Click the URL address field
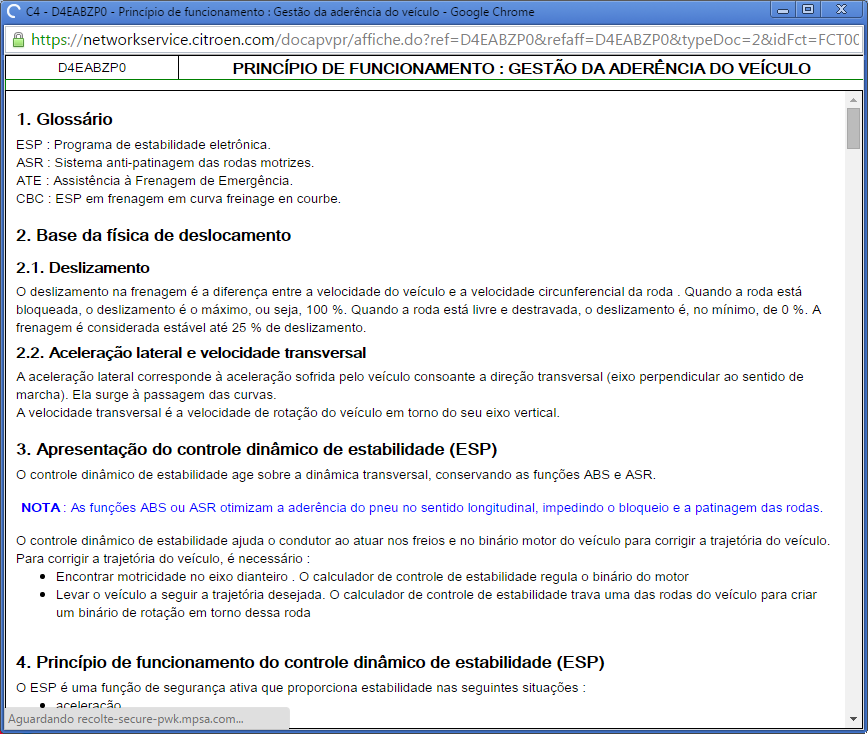868x734 pixels. pos(445,40)
